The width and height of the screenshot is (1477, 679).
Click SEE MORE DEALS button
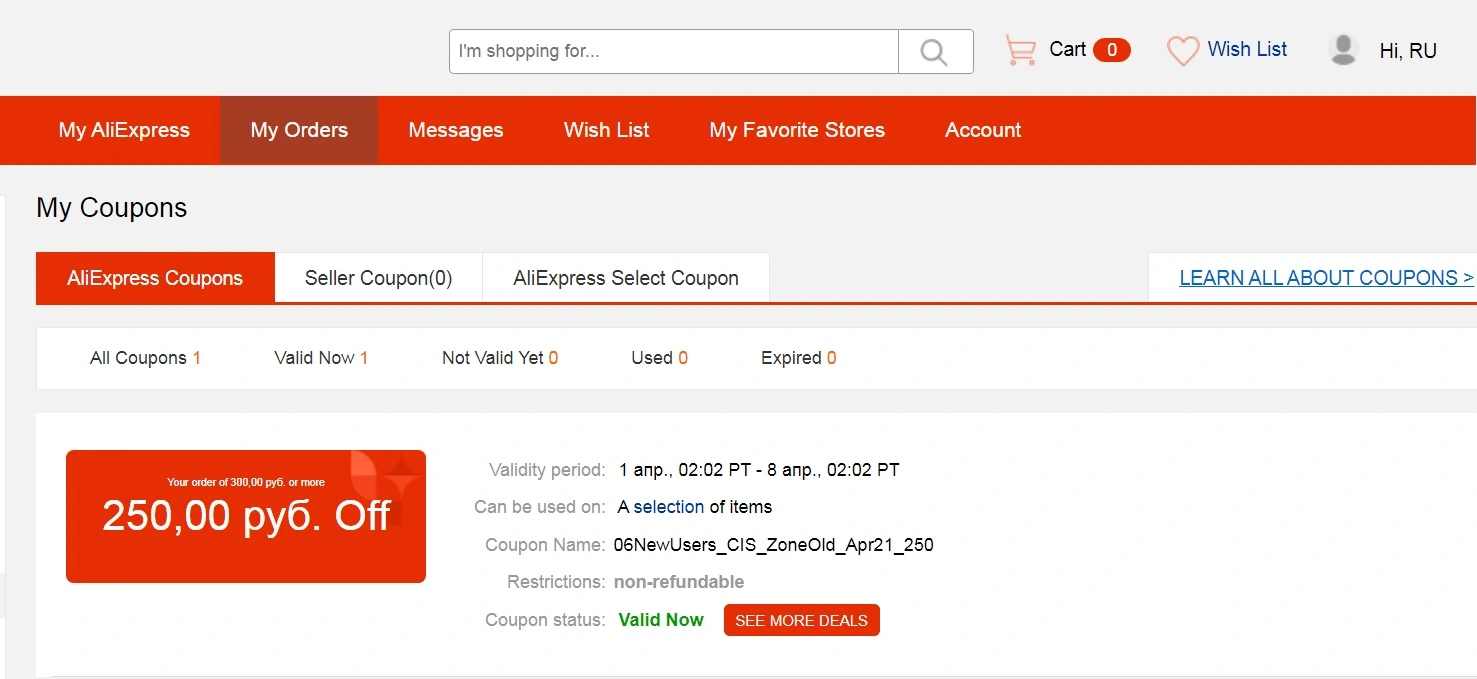[x=801, y=620]
